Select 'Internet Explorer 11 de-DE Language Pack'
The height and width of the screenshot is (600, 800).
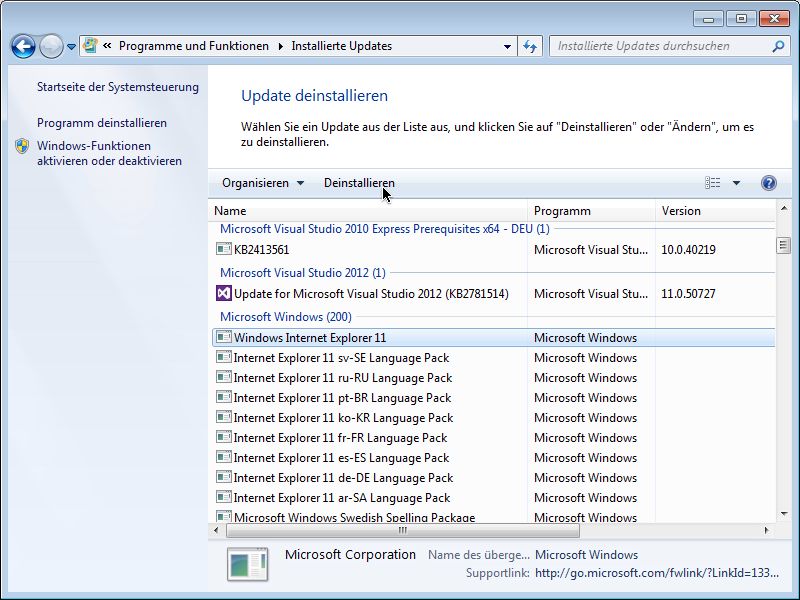[493, 478]
